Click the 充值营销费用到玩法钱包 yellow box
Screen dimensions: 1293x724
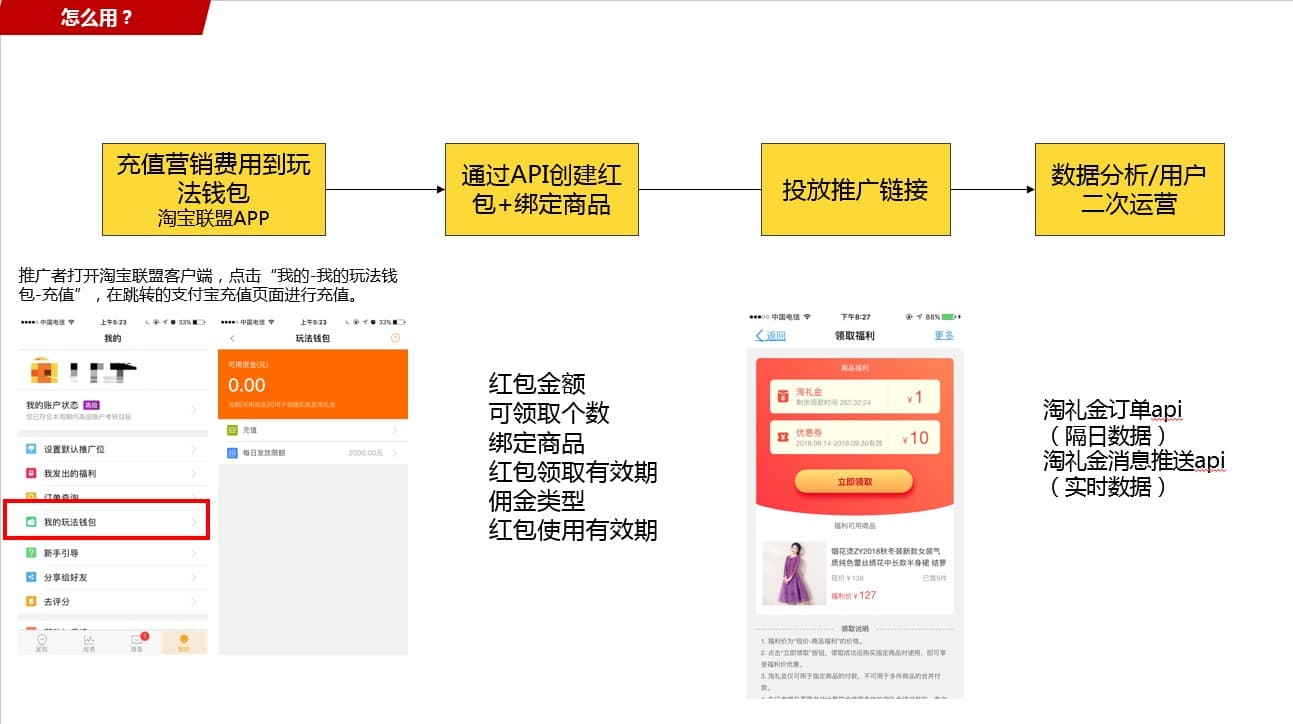(214, 189)
